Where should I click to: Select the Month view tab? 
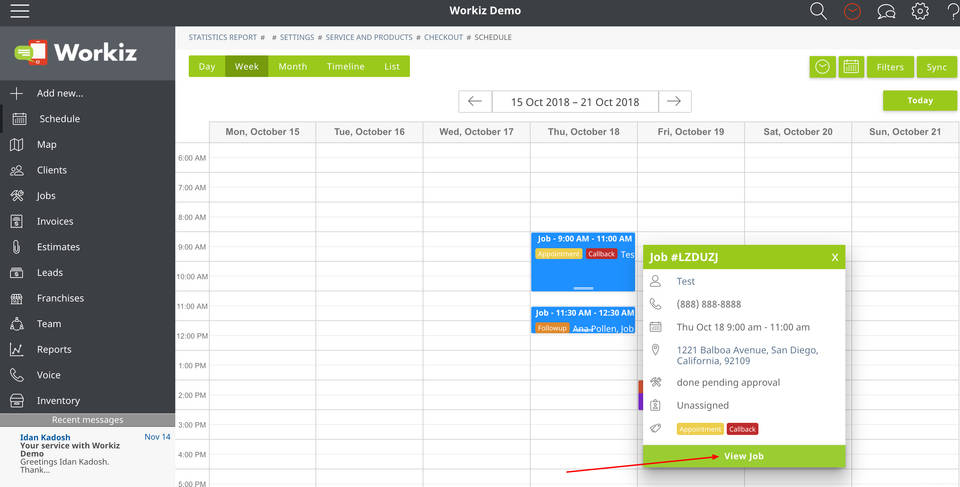(x=292, y=67)
